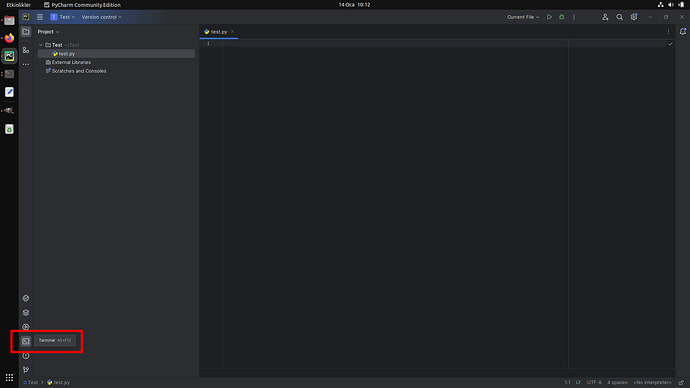The image size is (690, 388).
Task: Open IDE settings gear icon
Action: 634,17
